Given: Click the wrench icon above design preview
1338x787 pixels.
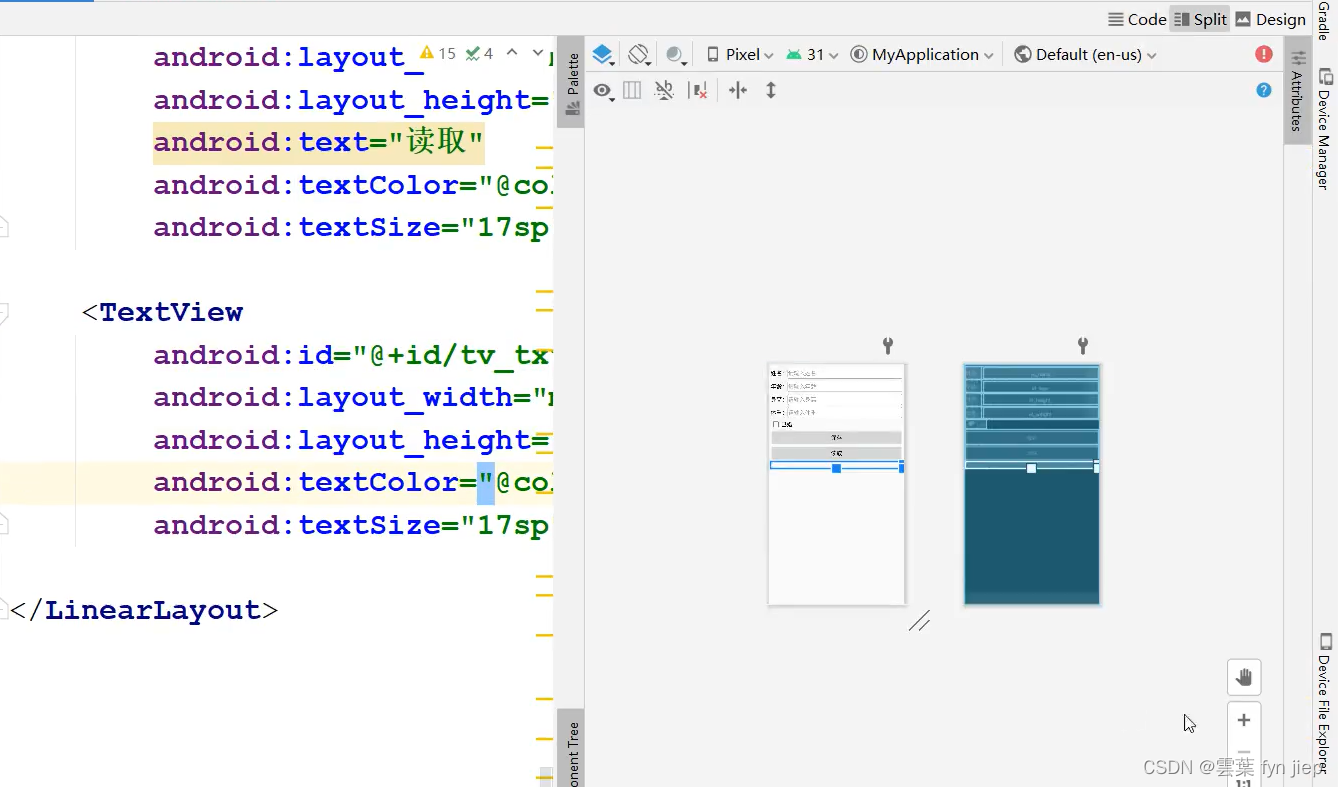Looking at the screenshot, I should coord(887,346).
